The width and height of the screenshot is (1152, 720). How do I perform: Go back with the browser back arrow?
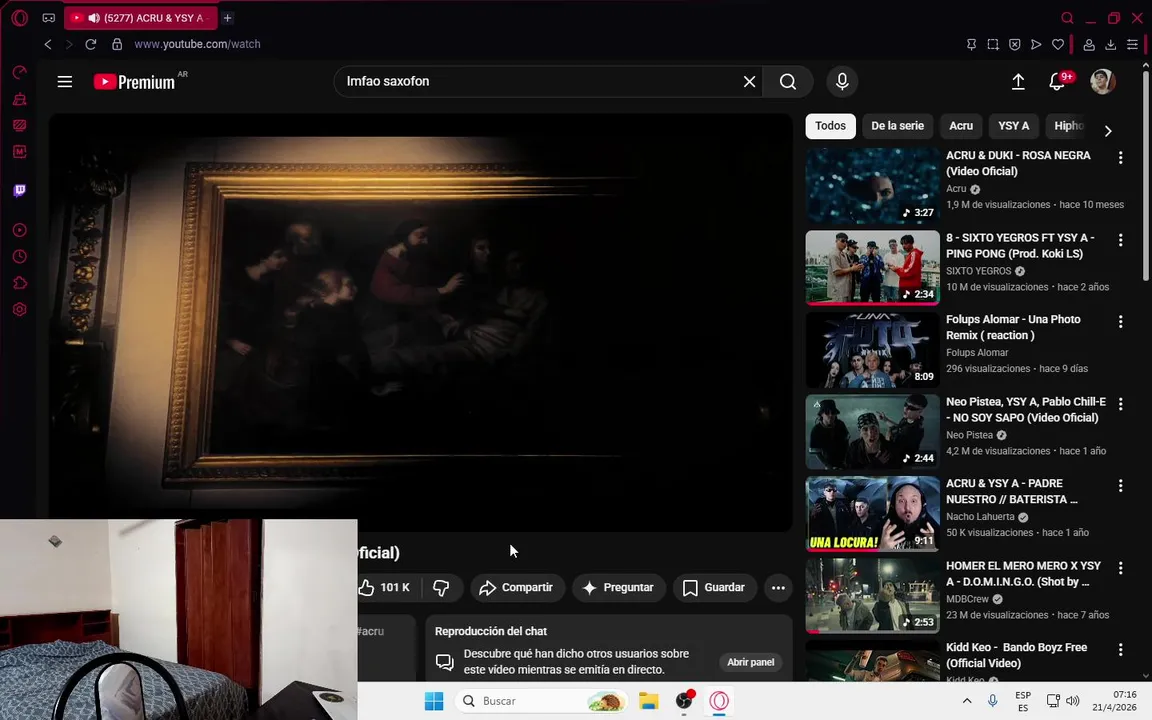pyautogui.click(x=48, y=44)
